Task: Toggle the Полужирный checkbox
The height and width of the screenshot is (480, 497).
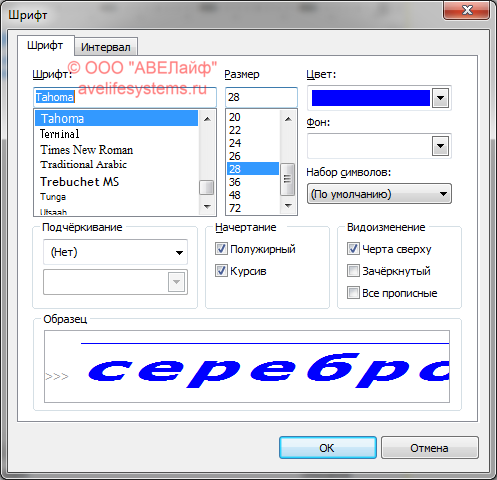Action: coord(221,249)
